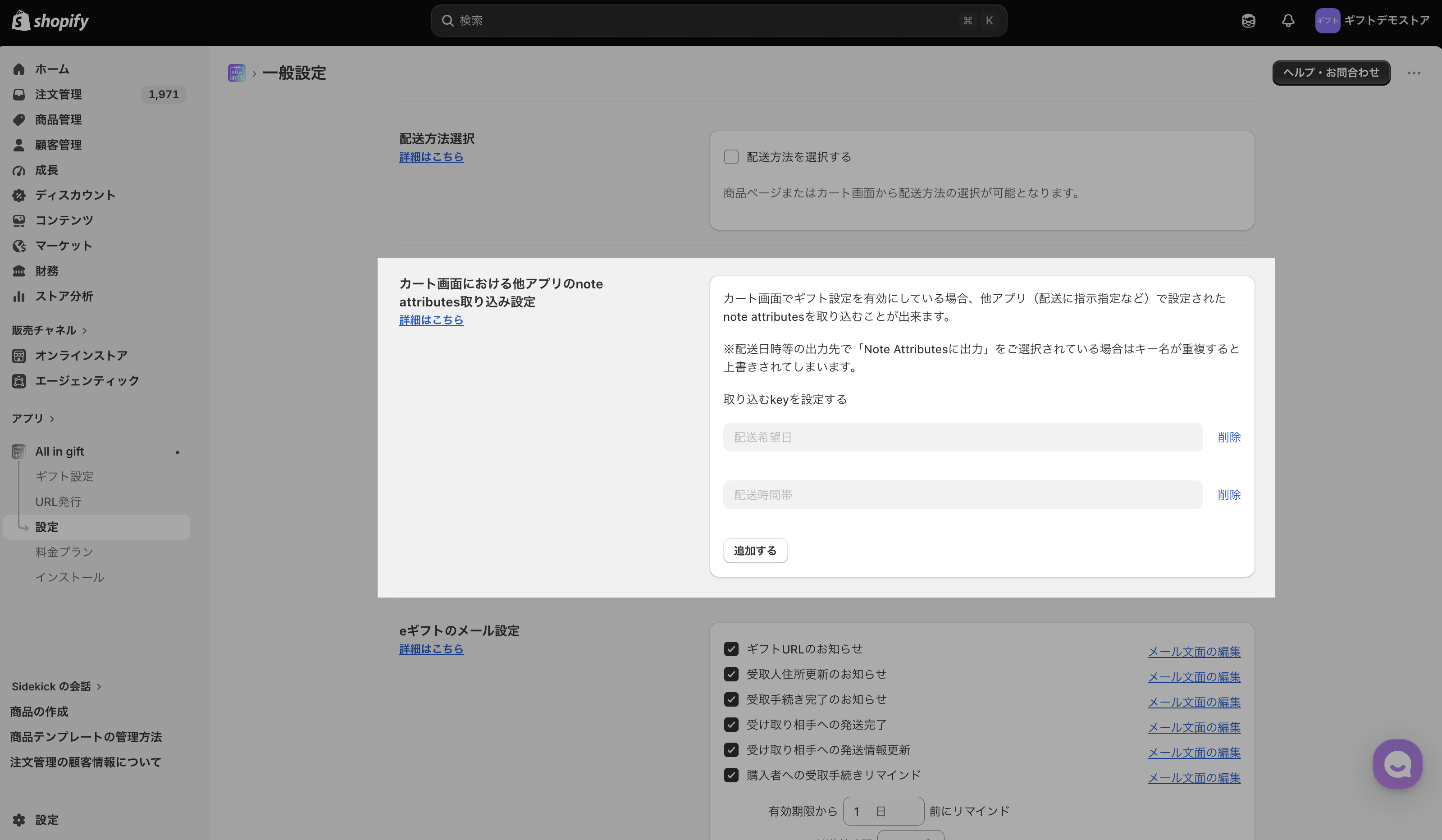Image resolution: width=1442 pixels, height=840 pixels.
Task: Click the ディスカウント badge icon
Action: click(19, 195)
